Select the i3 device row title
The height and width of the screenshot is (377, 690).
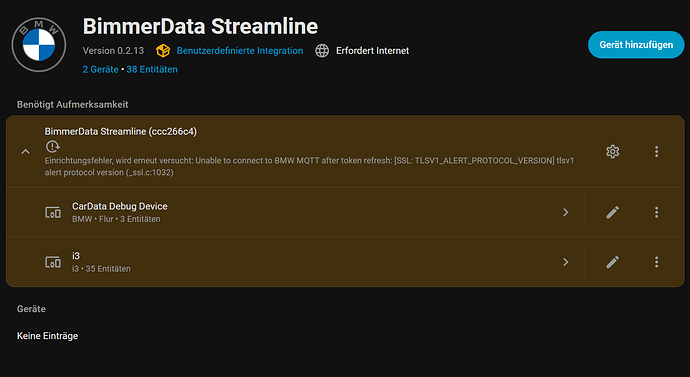(76, 256)
